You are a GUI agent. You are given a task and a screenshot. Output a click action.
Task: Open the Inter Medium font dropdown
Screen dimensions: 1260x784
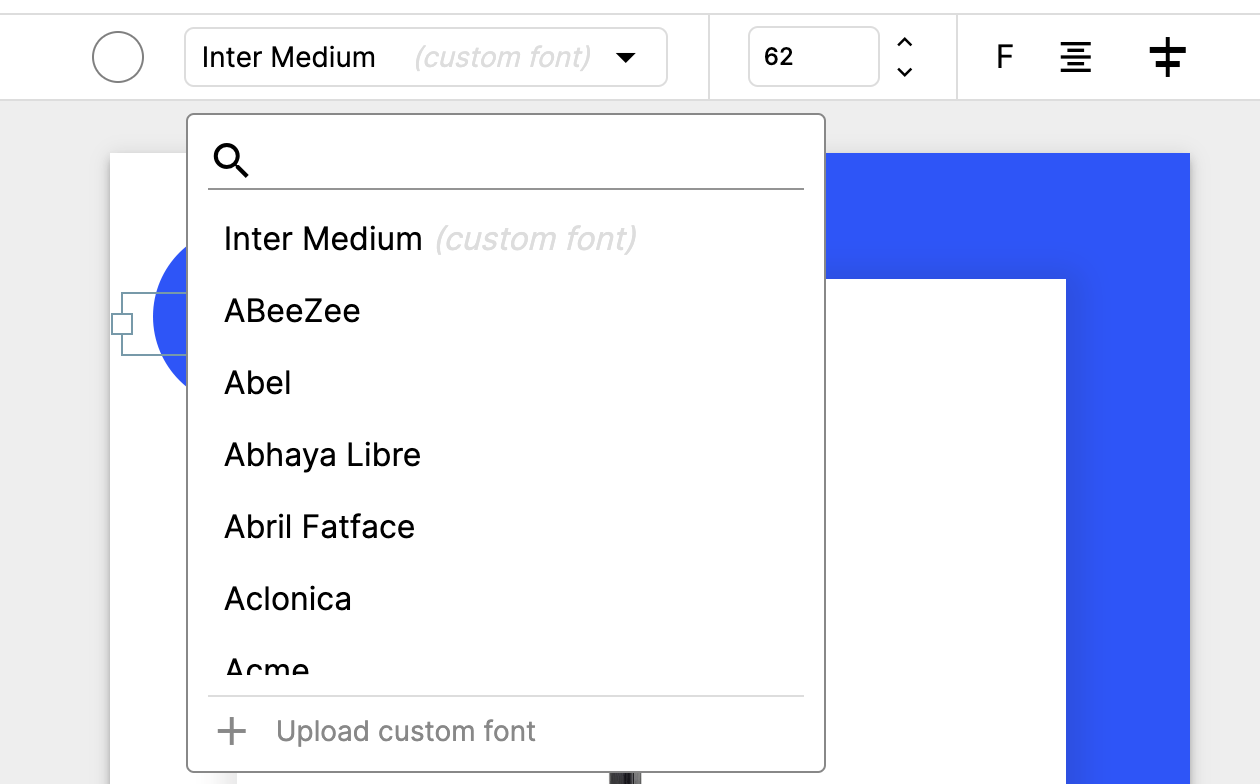(x=426, y=57)
